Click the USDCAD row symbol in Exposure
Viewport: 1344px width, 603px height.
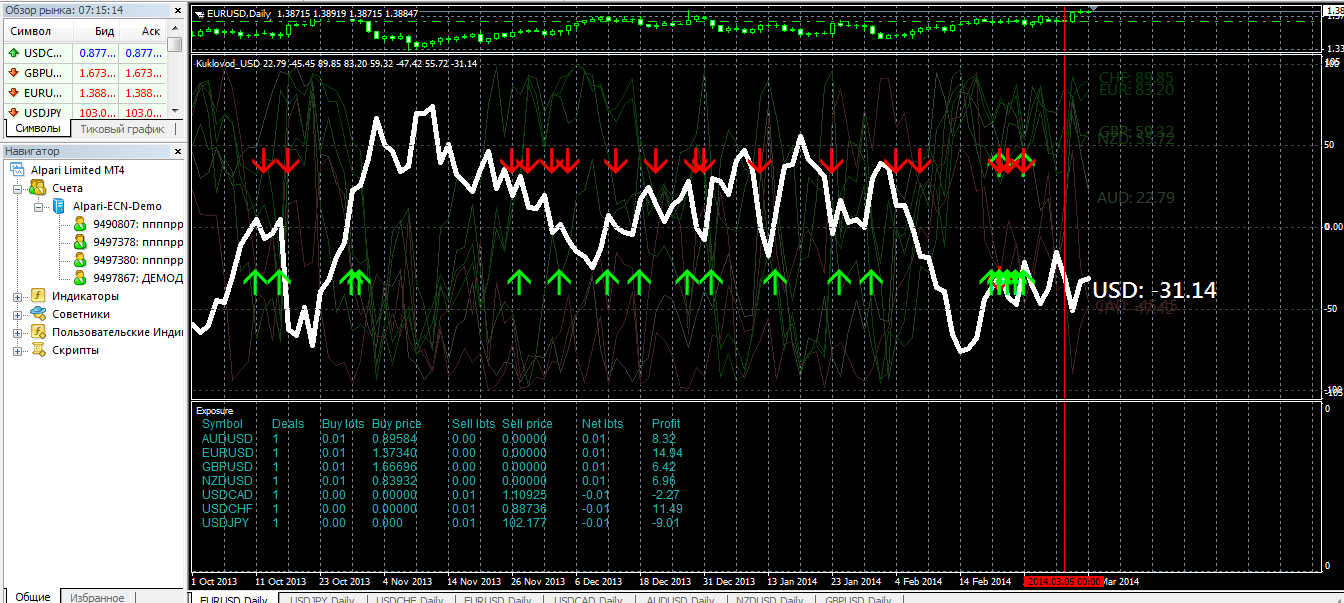[x=228, y=494]
